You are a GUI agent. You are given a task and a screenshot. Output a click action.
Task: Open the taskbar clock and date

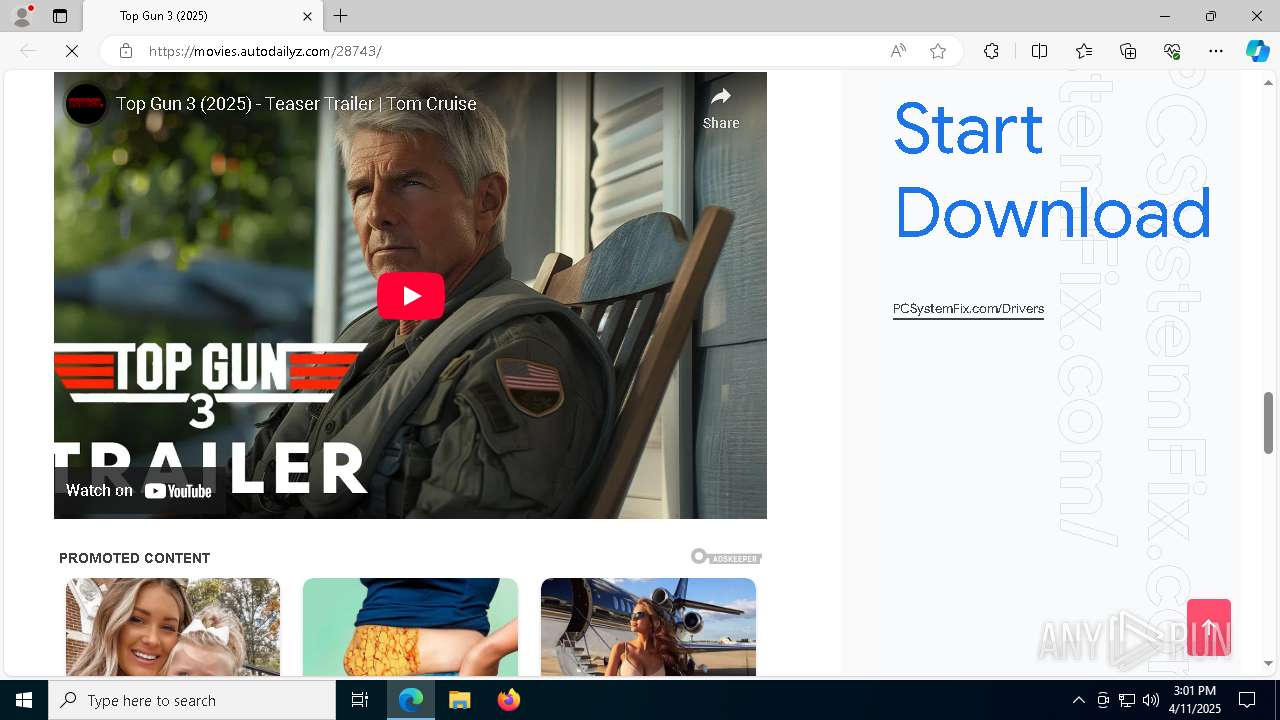tap(1195, 700)
